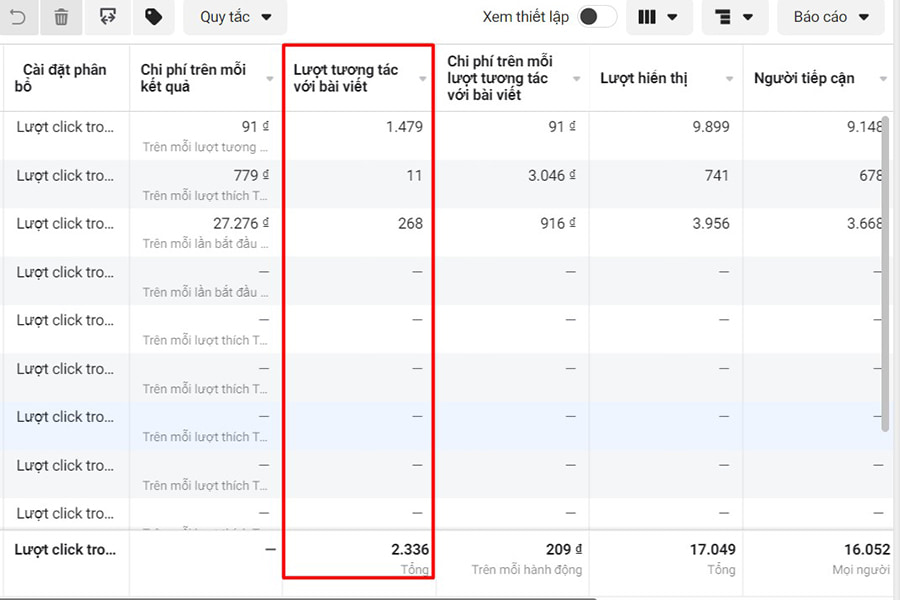900x600 pixels.
Task: Click the 1.479 post engagement value
Action: (x=404, y=127)
